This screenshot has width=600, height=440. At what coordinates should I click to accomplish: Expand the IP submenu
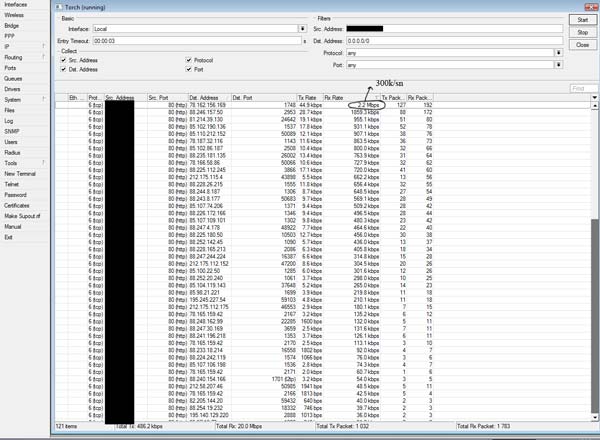point(25,47)
